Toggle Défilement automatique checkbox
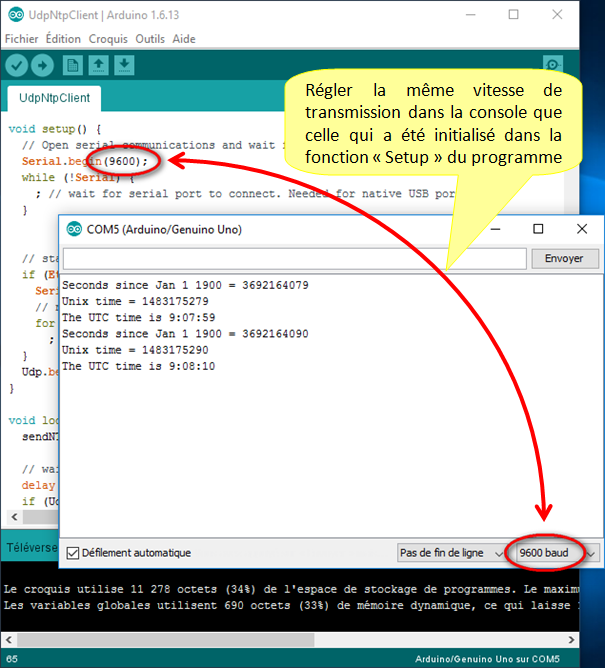606x668 pixels. (x=73, y=553)
